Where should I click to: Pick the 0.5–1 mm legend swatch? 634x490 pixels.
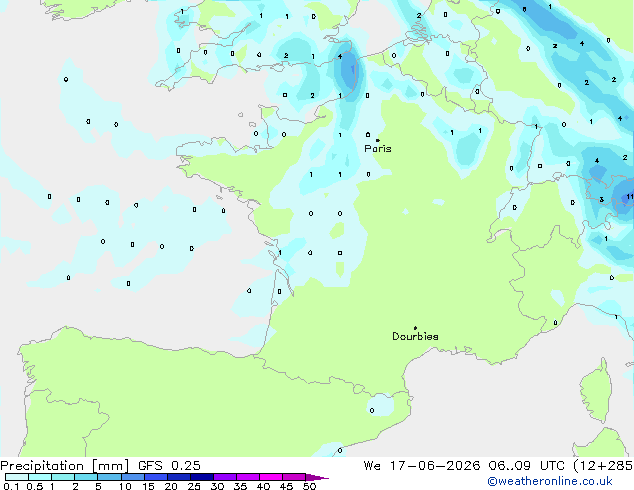tap(40, 477)
